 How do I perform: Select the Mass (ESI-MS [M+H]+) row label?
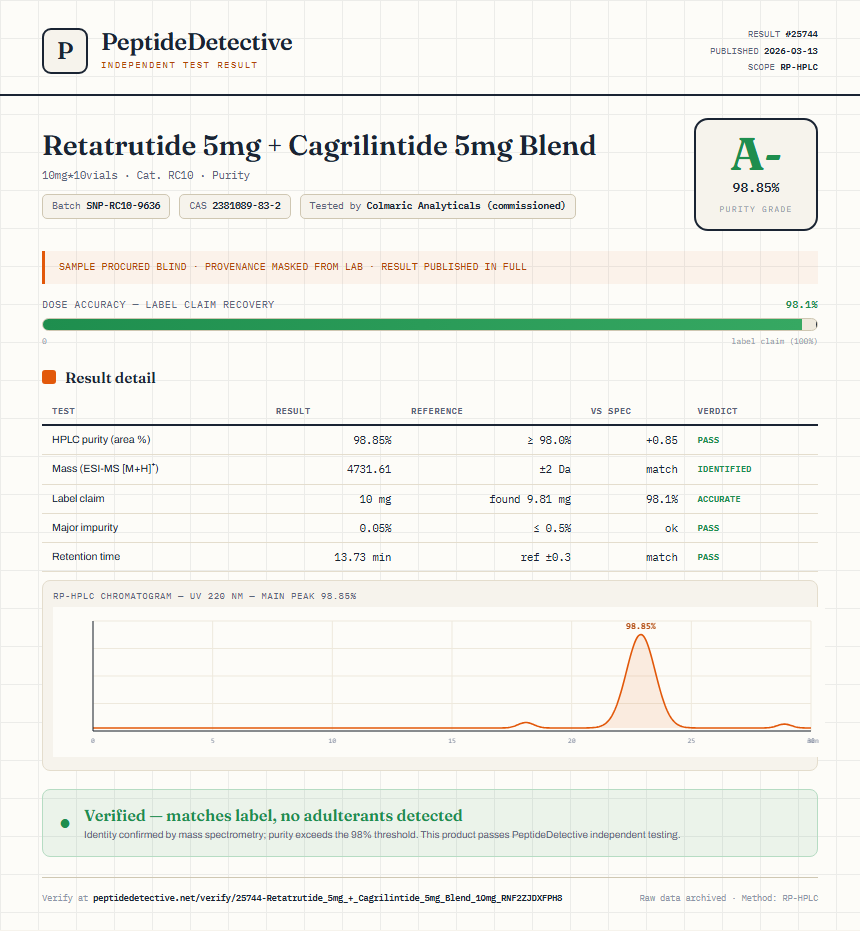click(105, 468)
